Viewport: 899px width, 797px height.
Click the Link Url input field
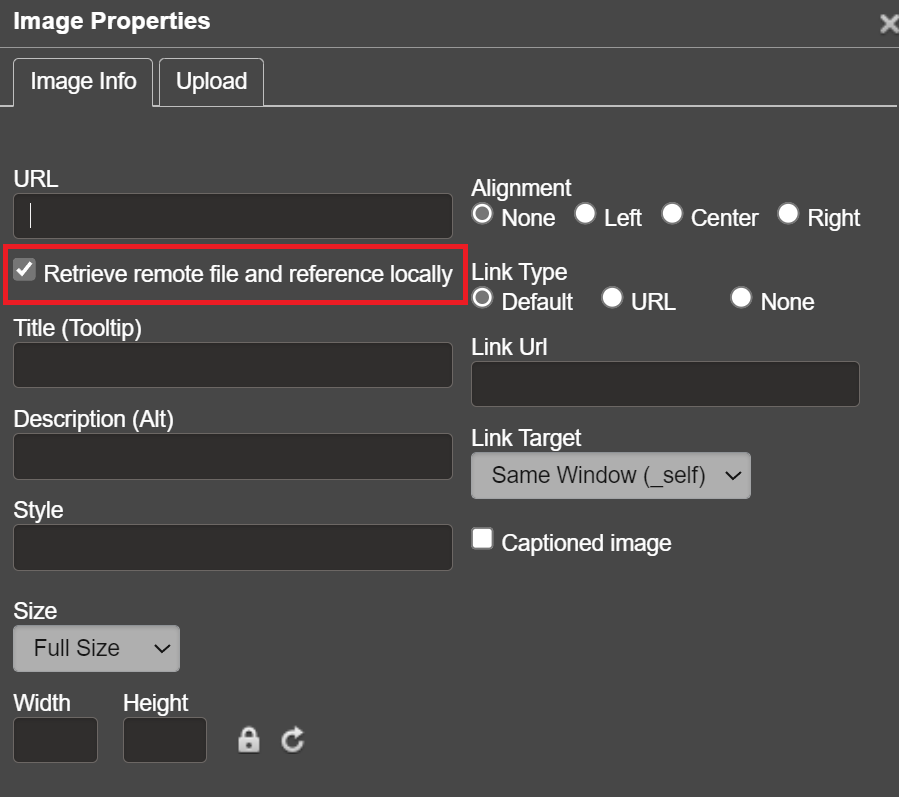[665, 384]
